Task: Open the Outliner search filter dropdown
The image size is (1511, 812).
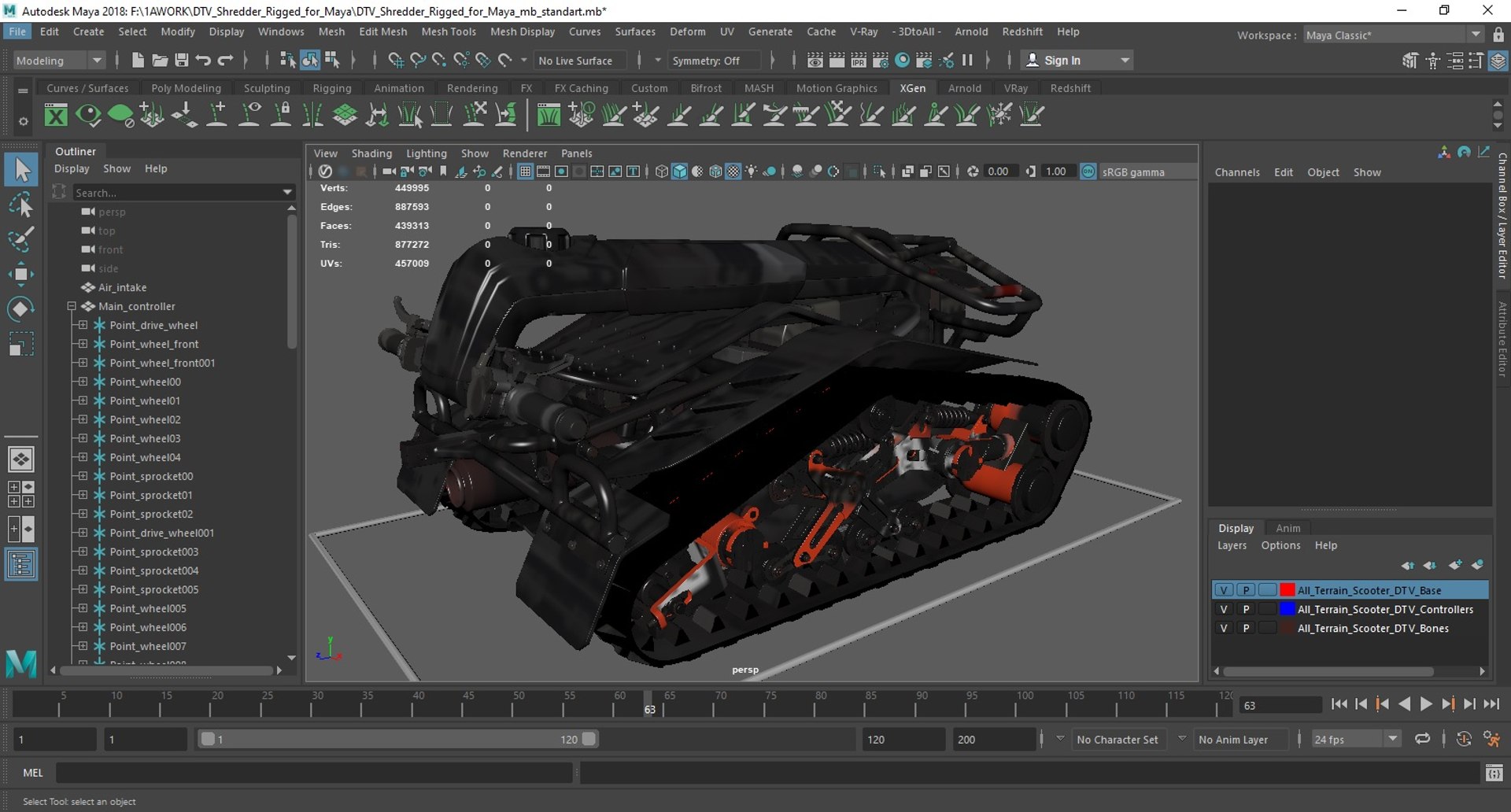Action: pos(287,192)
